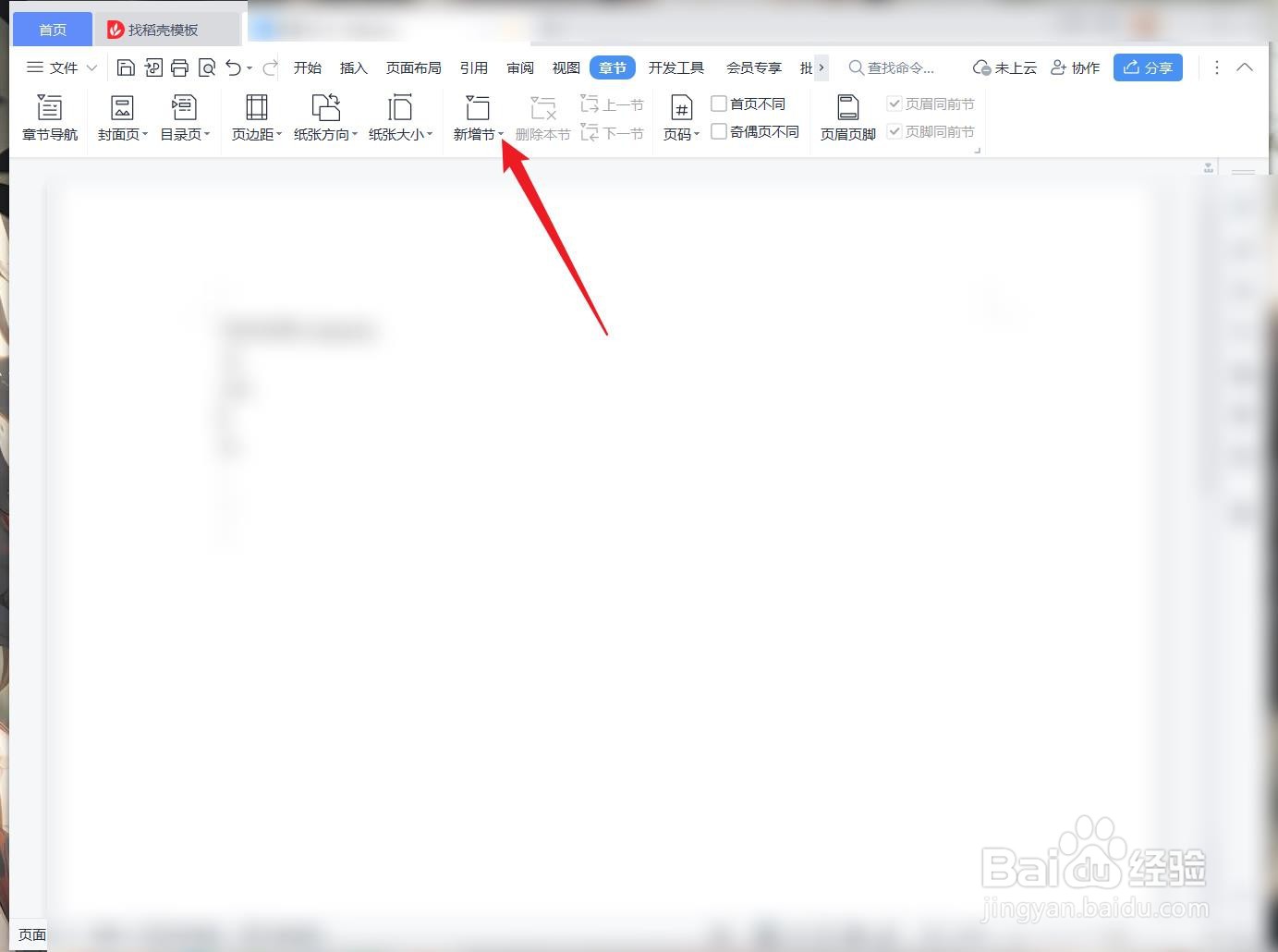
Task: Open the three-dot more options menu
Action: [1217, 67]
